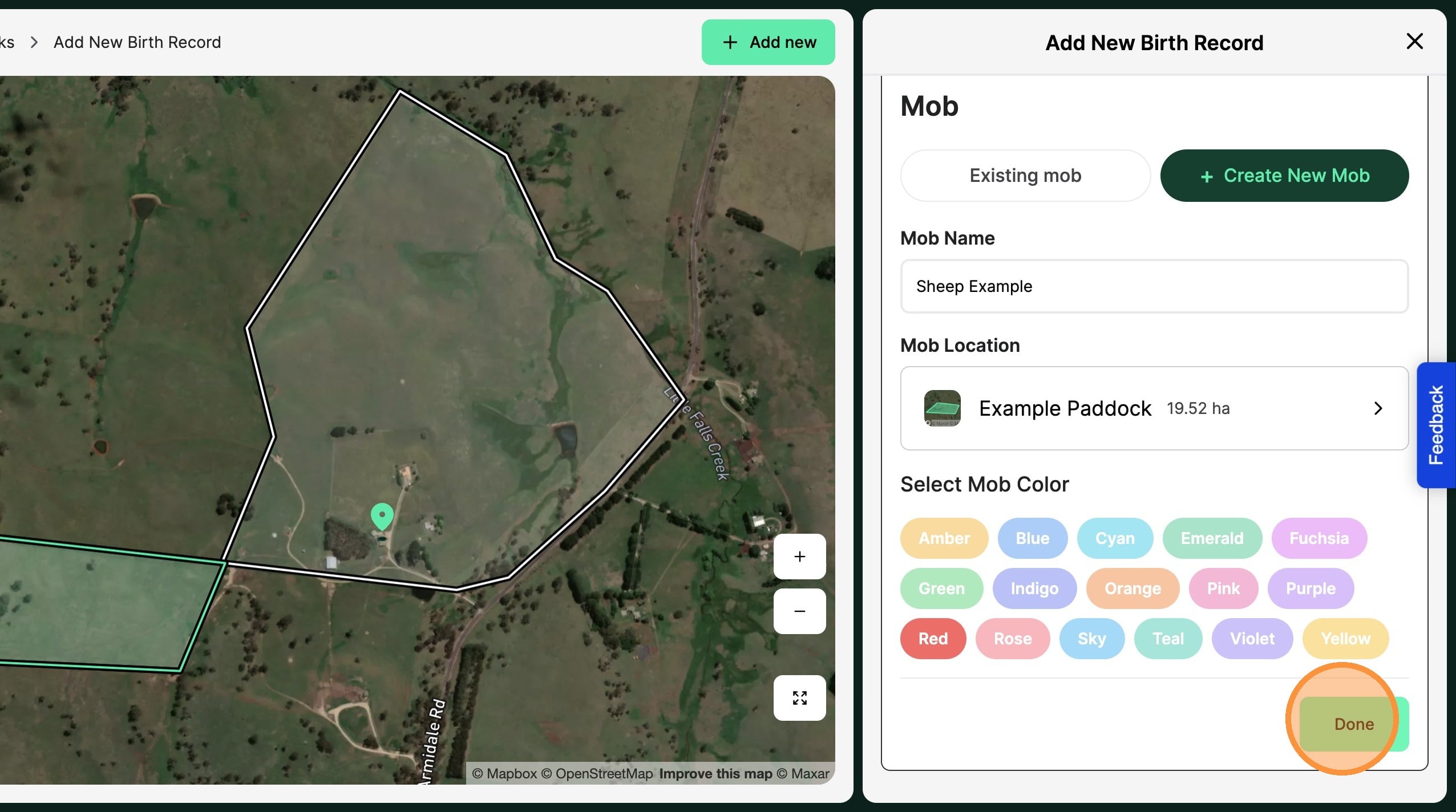Screen dimensions: 1456x812
Task: Pick the Indigo mob color
Action: (1034, 588)
